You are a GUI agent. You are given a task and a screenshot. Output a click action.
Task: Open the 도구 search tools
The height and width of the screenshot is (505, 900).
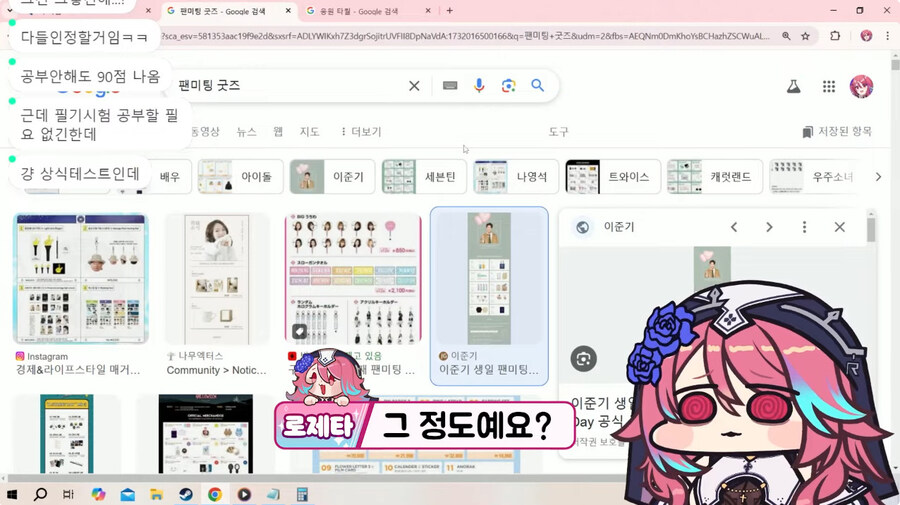[x=558, y=132]
